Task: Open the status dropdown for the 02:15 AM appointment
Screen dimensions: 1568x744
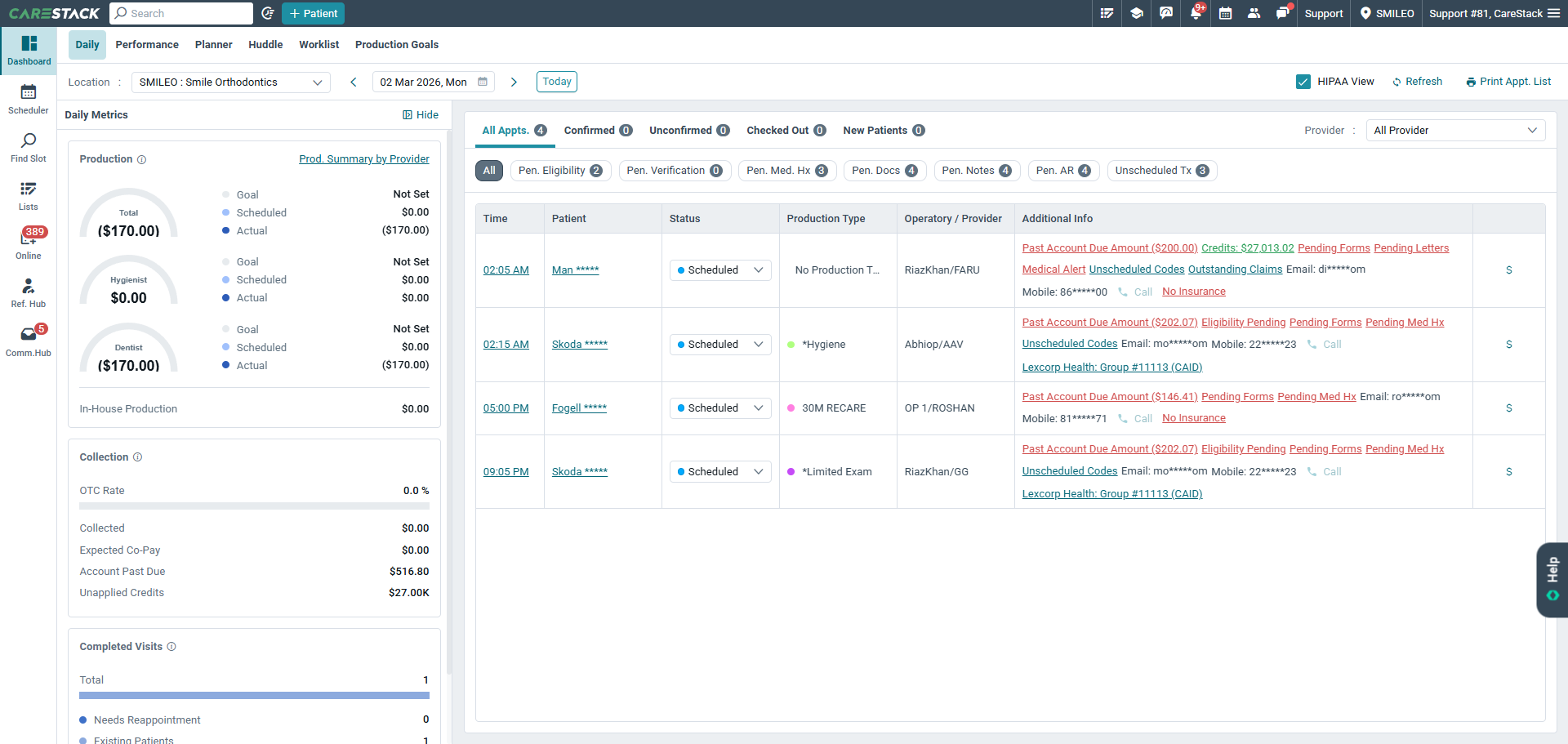Action: (x=720, y=345)
